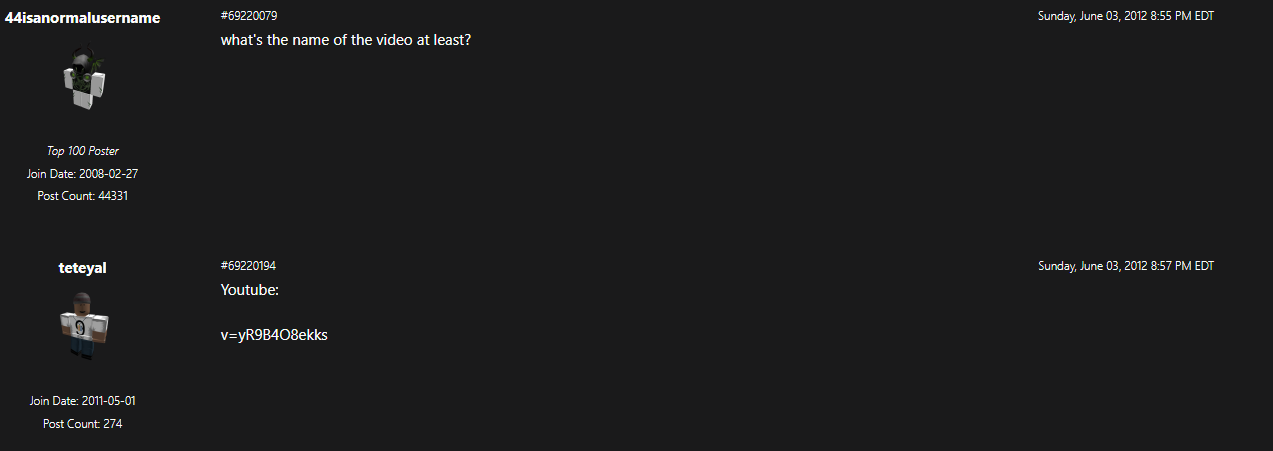
Task: Click the "Post Count:" label under 44isanormalusername
Action: click(x=66, y=196)
